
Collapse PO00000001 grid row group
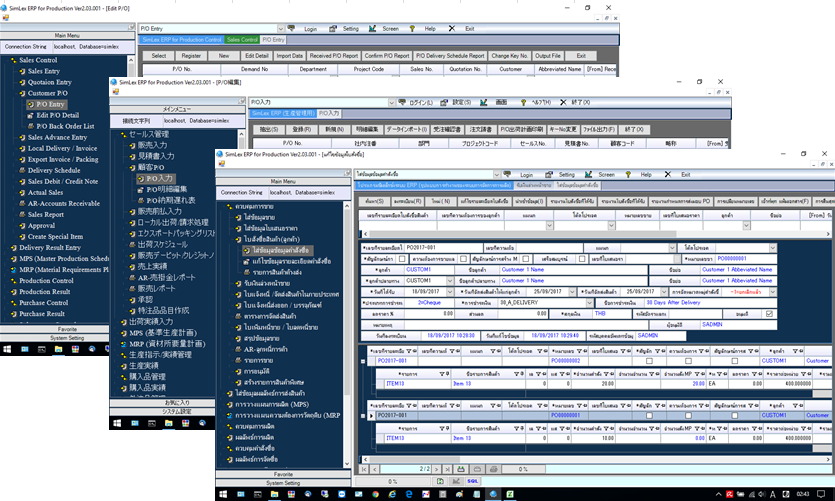coord(363,415)
